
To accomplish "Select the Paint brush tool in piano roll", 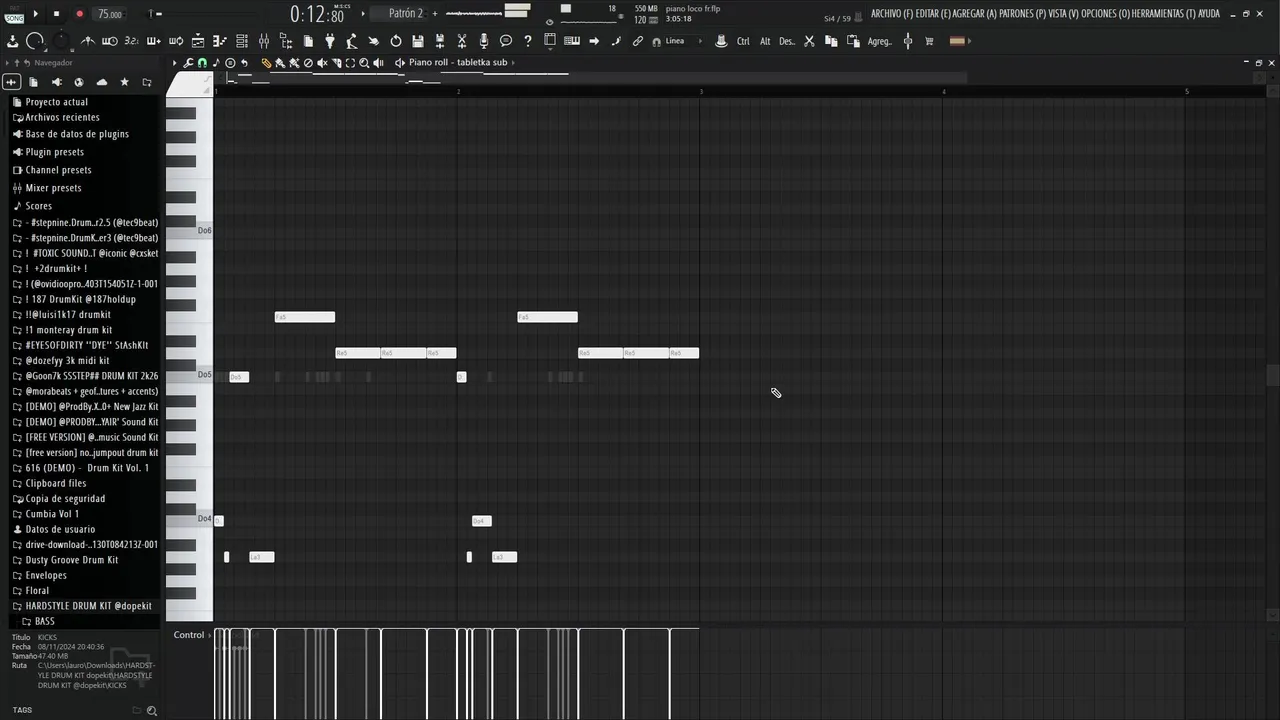I will [x=280, y=63].
